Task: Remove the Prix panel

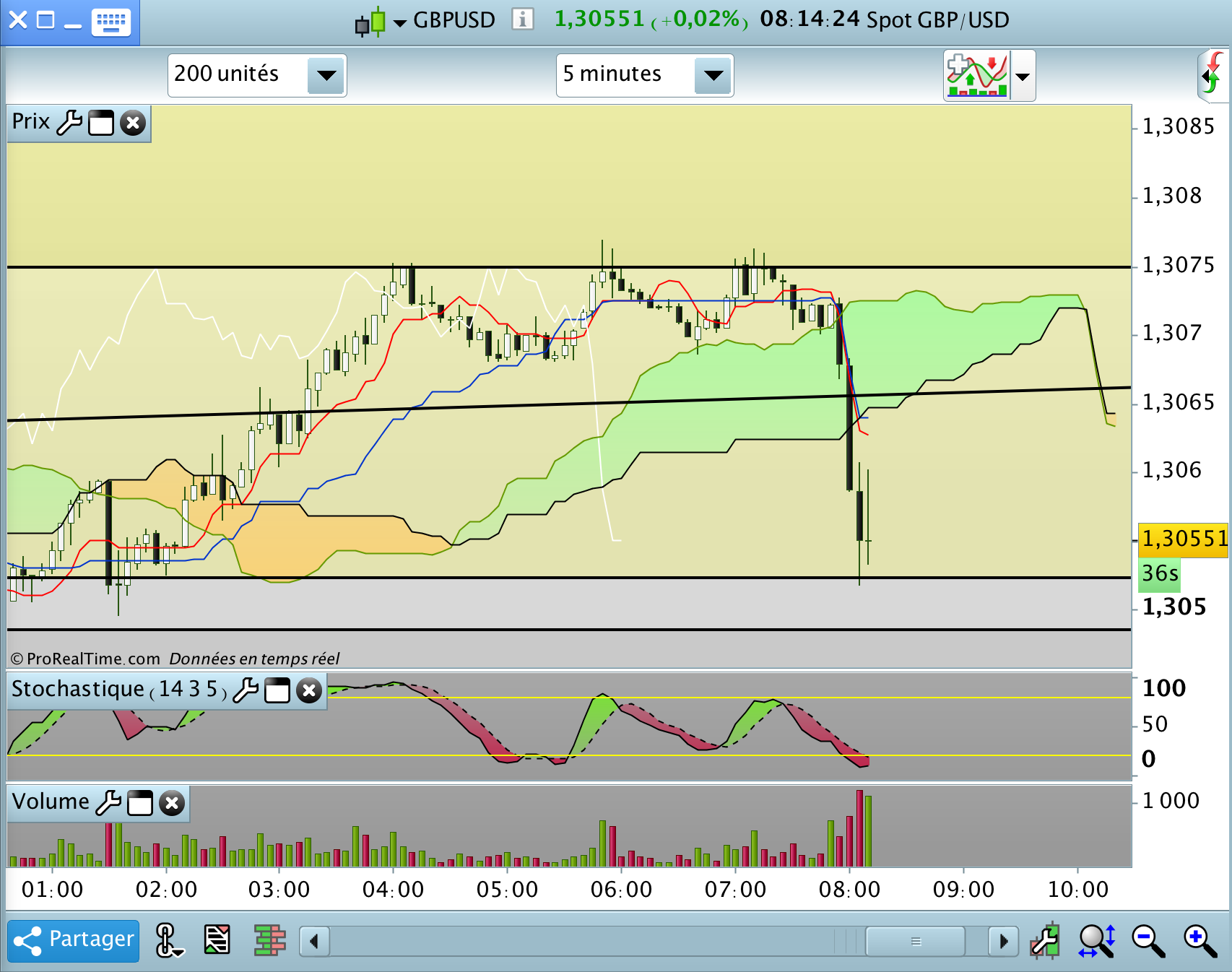Action: [133, 123]
